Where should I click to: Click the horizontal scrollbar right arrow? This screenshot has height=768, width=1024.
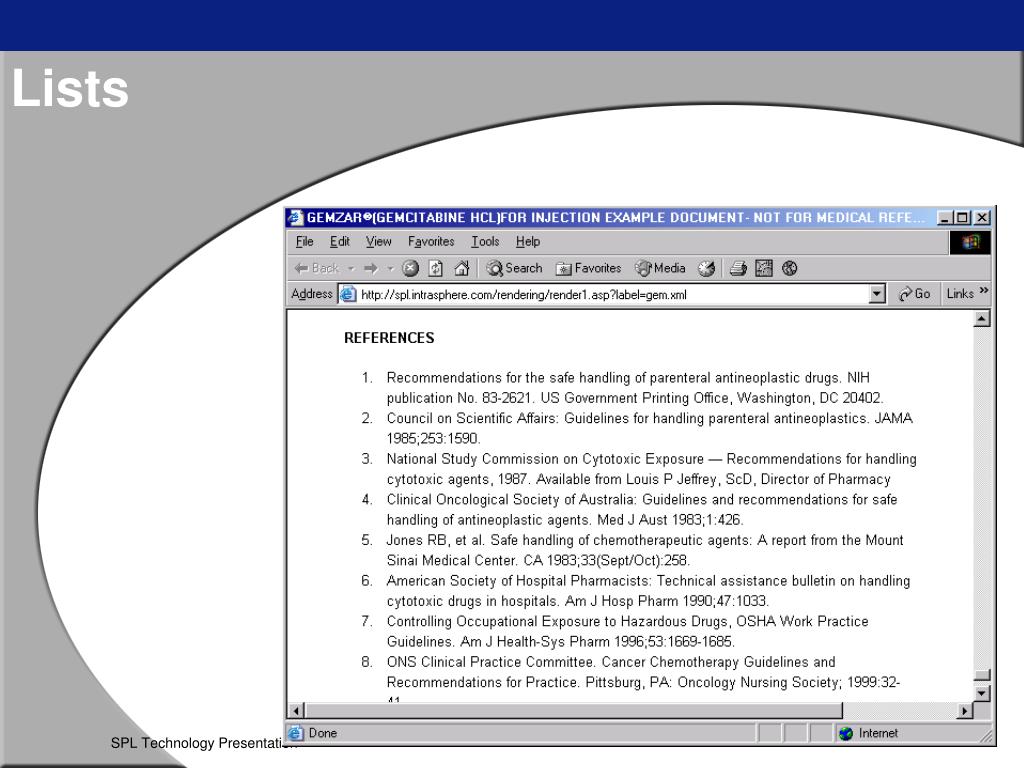click(x=965, y=711)
